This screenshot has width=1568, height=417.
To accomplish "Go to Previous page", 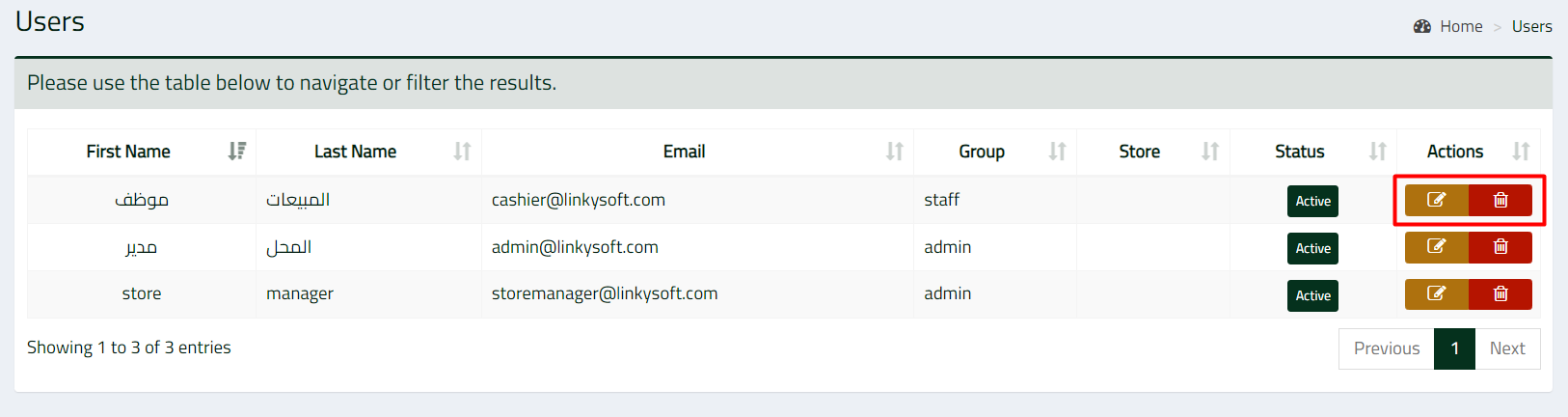I will pyautogui.click(x=1387, y=348).
